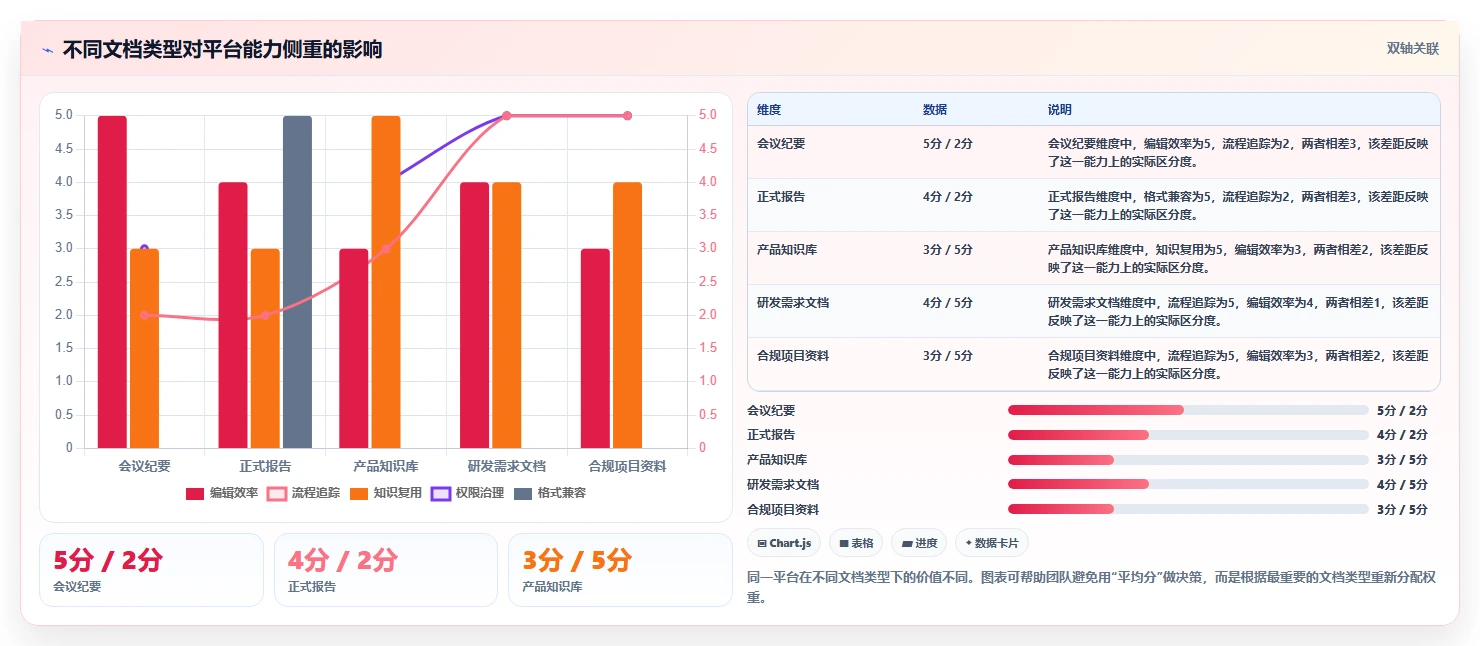Click the title 不同文档类型对平台能力侧重的影响
The image size is (1480, 646).
[222, 50]
